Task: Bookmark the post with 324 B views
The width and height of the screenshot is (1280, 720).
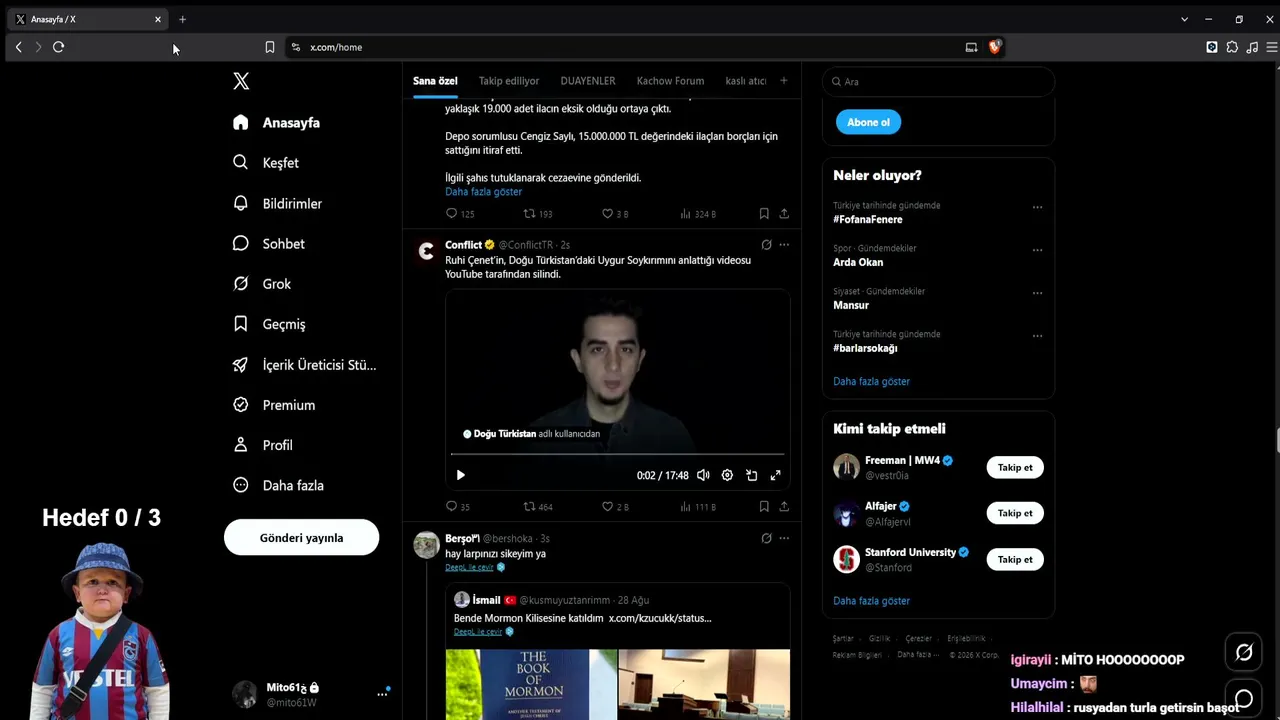Action: (764, 213)
